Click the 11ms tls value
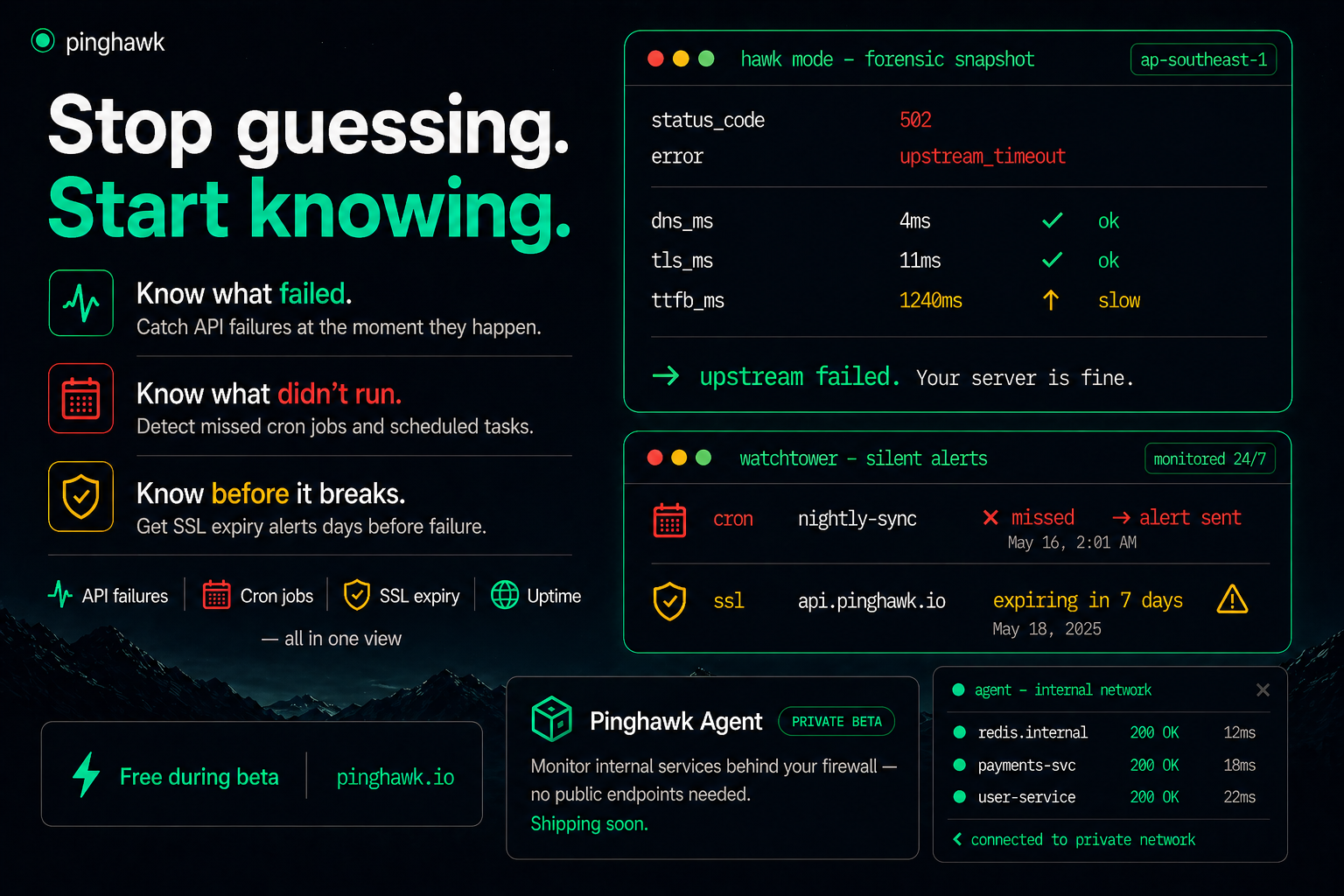This screenshot has height=896, width=1344. (920, 260)
